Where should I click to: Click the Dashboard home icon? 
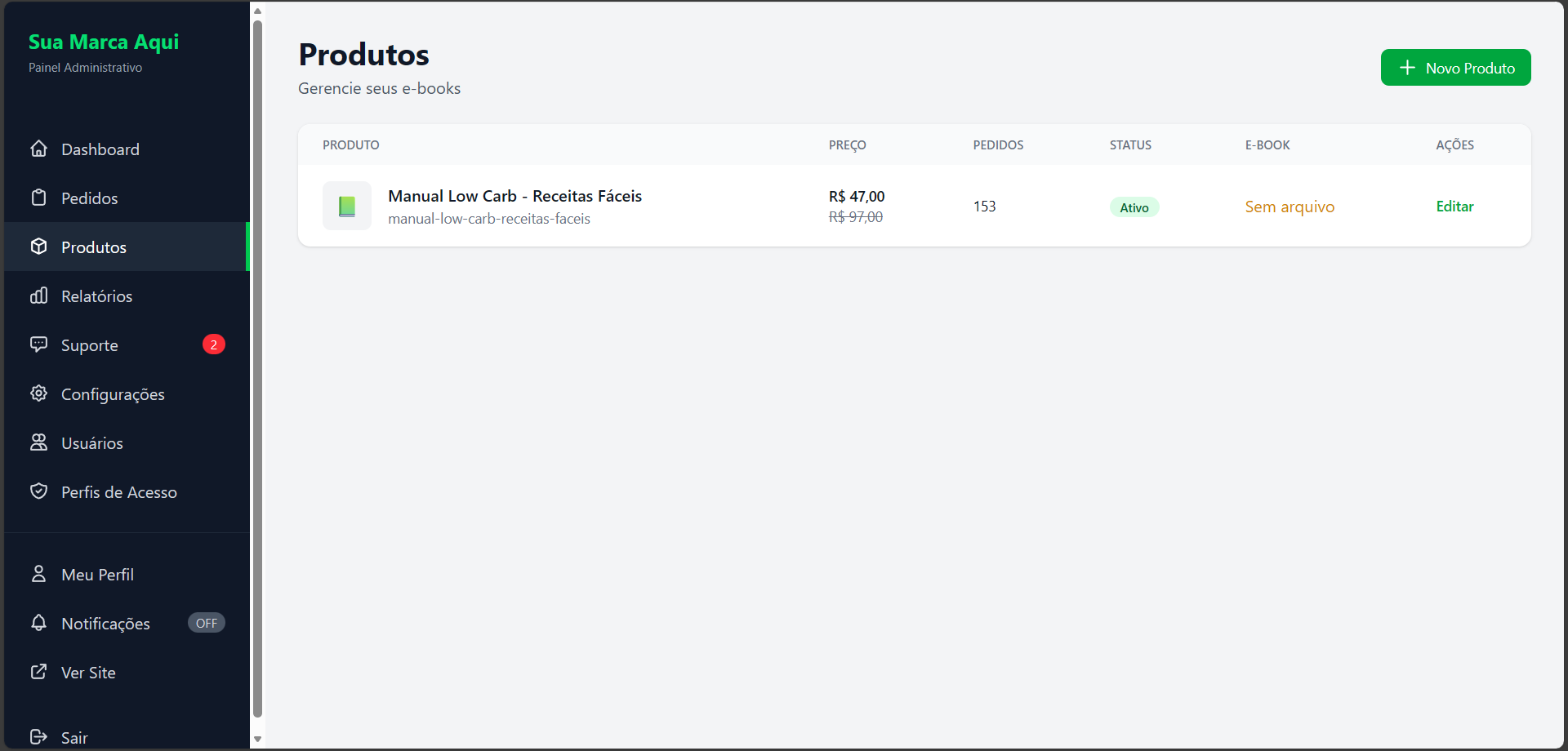pyautogui.click(x=38, y=149)
